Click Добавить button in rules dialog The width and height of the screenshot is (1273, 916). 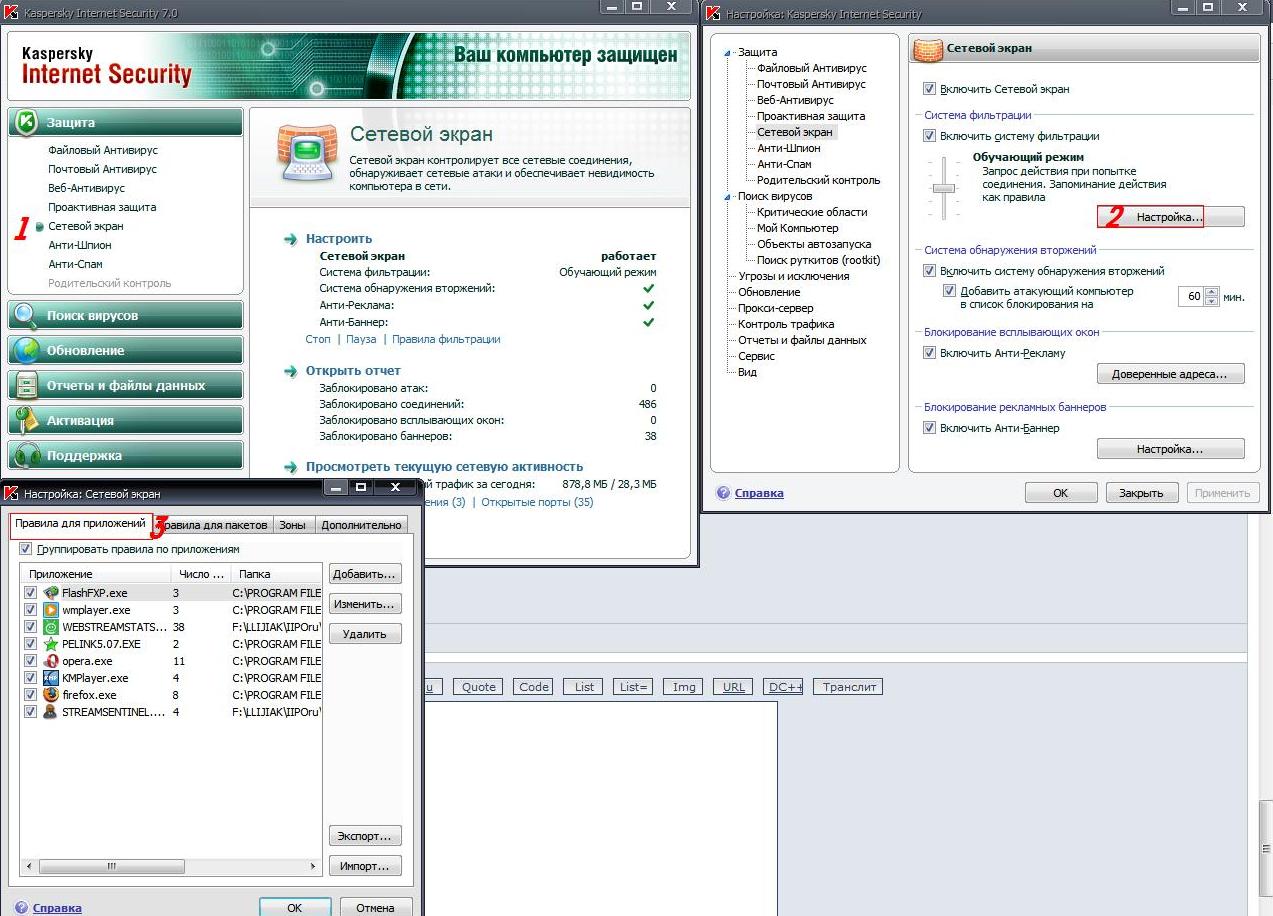(x=365, y=574)
